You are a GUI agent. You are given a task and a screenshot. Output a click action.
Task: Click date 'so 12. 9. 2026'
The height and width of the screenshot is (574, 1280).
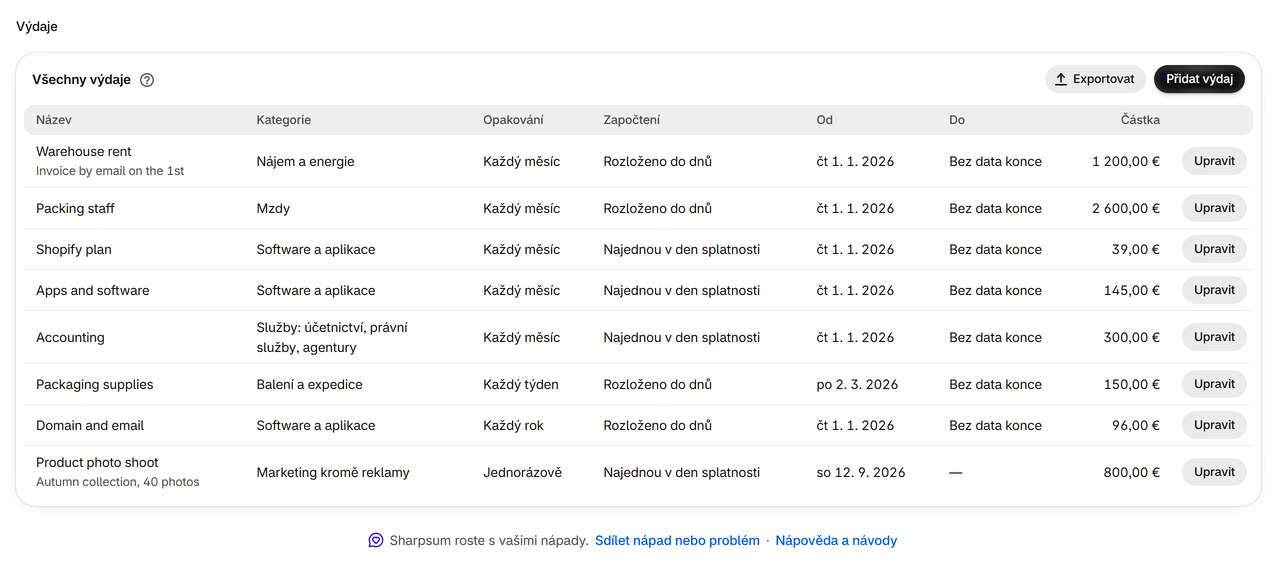click(861, 472)
